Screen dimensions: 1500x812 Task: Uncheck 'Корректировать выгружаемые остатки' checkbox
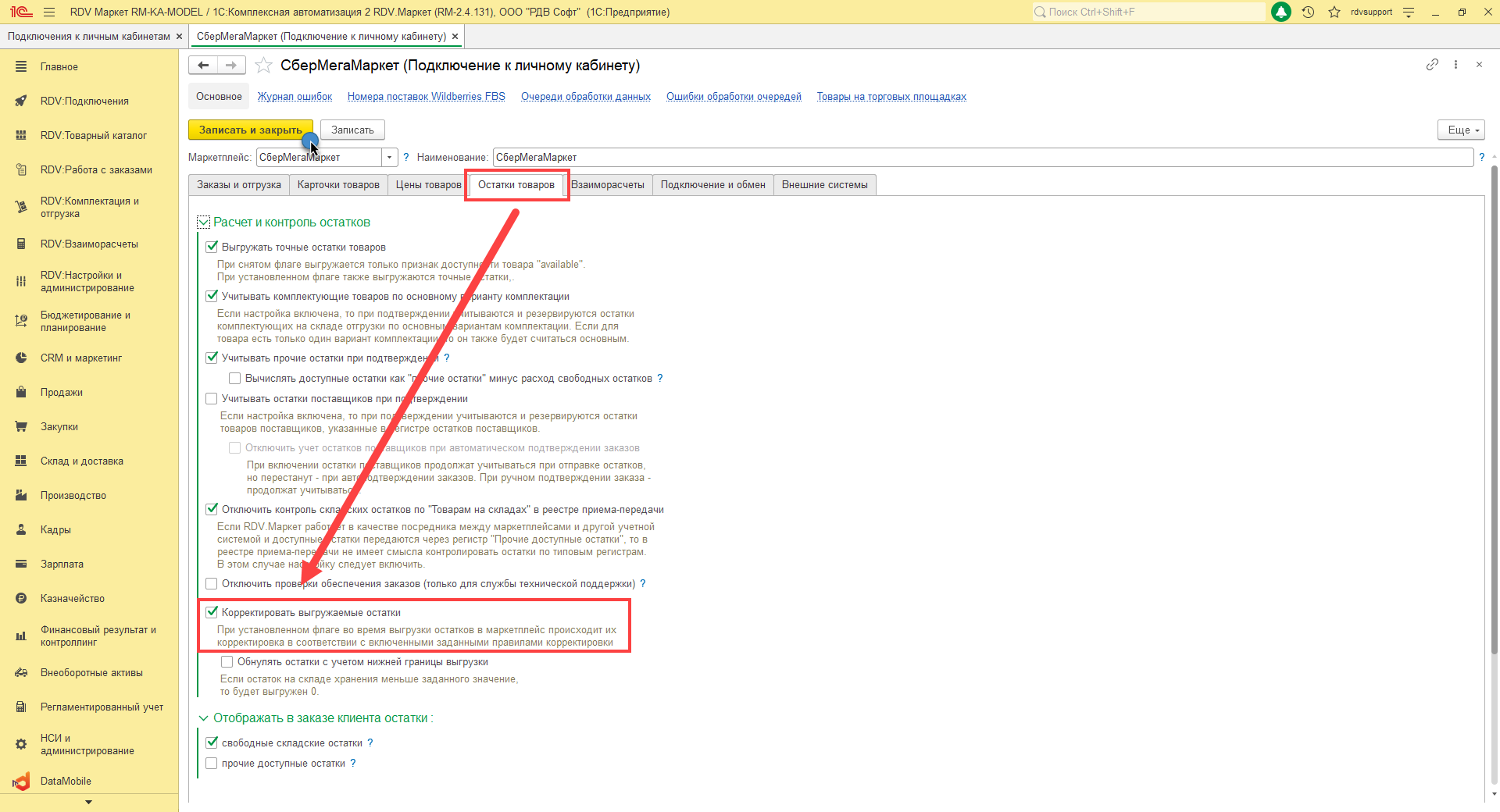212,612
